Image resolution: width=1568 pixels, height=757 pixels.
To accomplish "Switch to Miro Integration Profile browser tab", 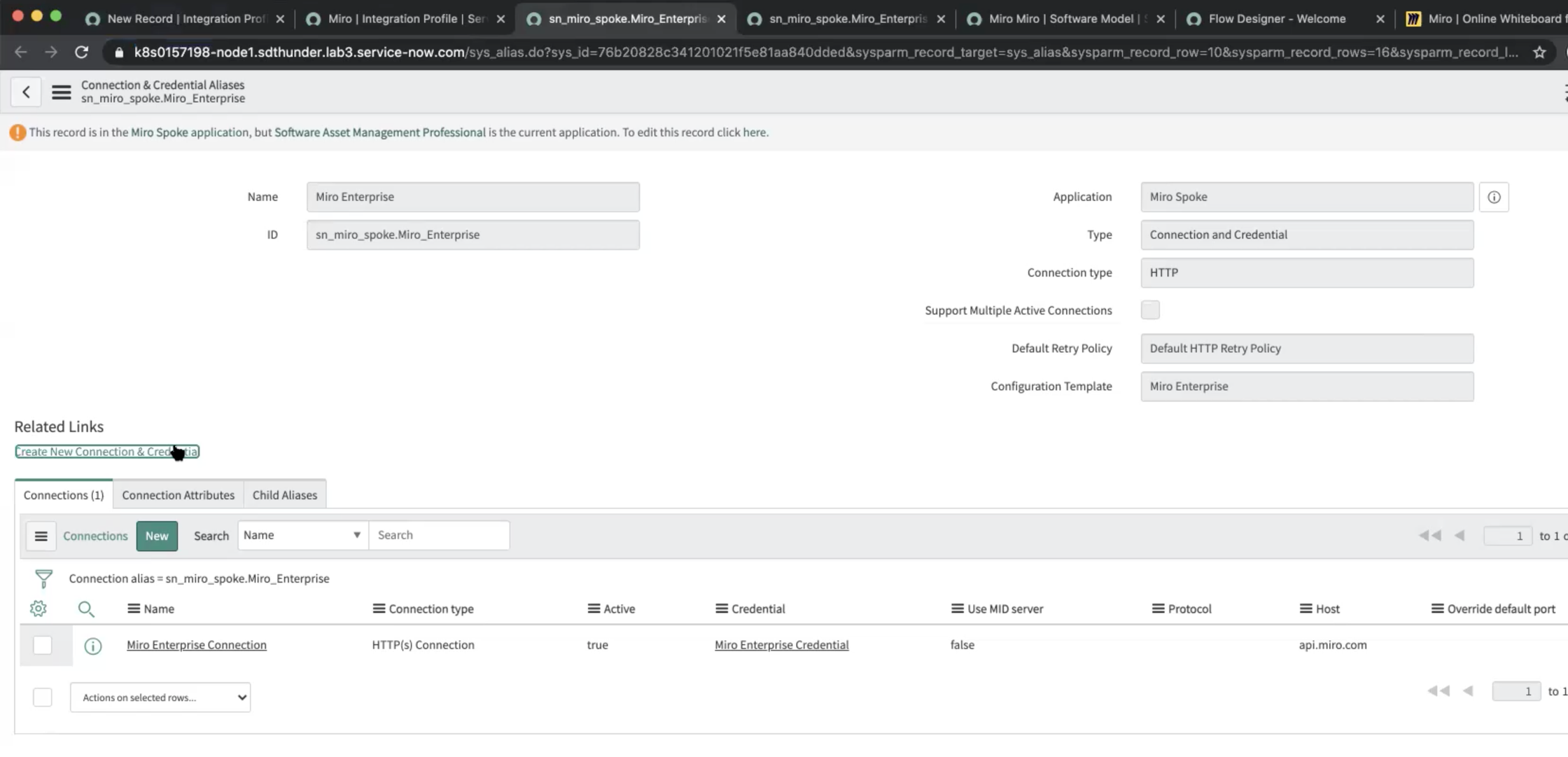I will pyautogui.click(x=406, y=19).
